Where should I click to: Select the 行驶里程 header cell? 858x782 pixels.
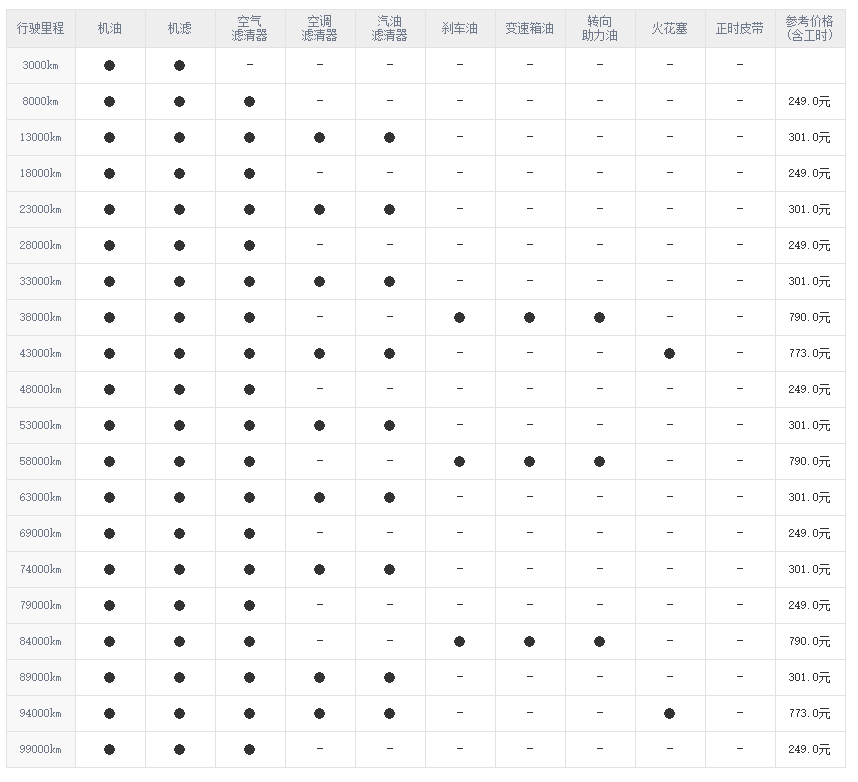(40, 28)
